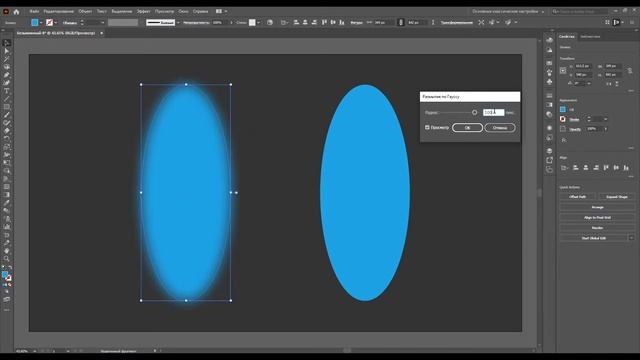This screenshot has width=640, height=360.
Task: Select the Eyedropper tool
Action: tap(7, 202)
